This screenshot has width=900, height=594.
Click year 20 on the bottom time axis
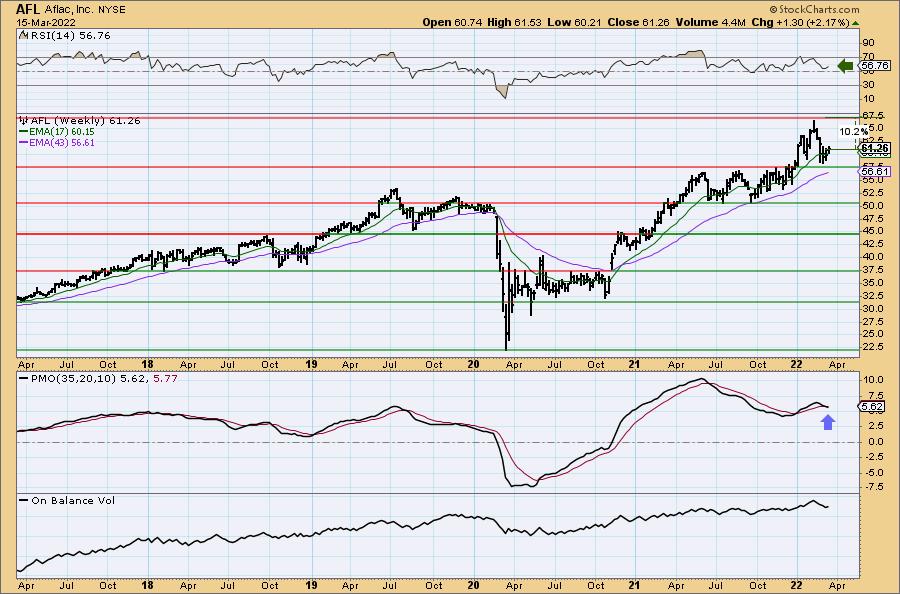tap(474, 586)
